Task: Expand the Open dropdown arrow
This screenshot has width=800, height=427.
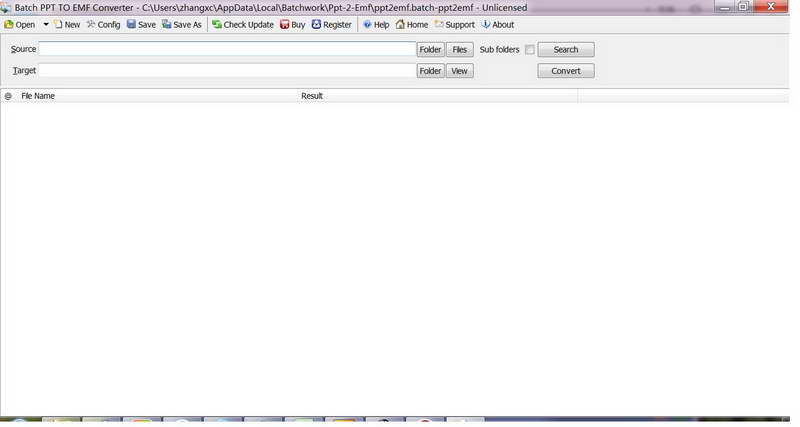Action: point(46,24)
